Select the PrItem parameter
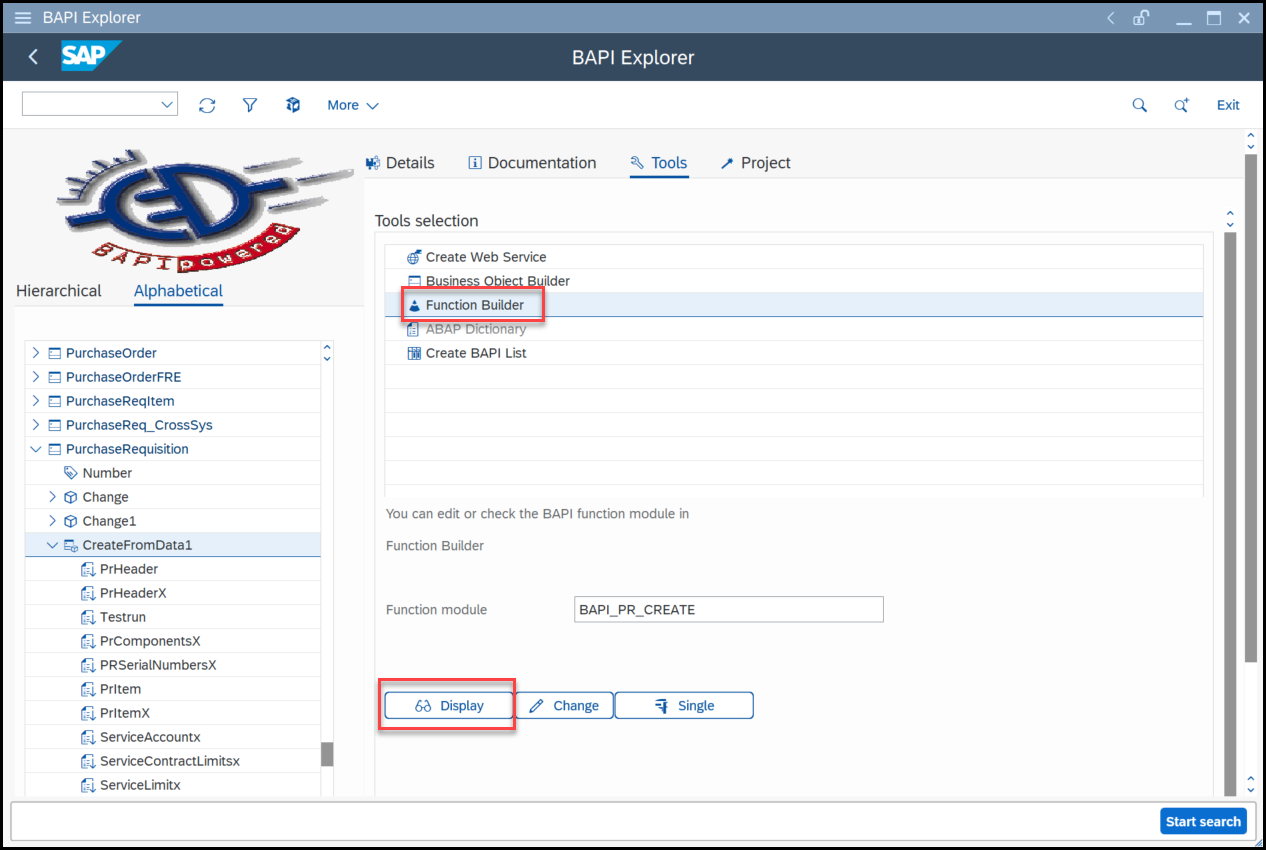This screenshot has height=850, width=1266. 120,689
